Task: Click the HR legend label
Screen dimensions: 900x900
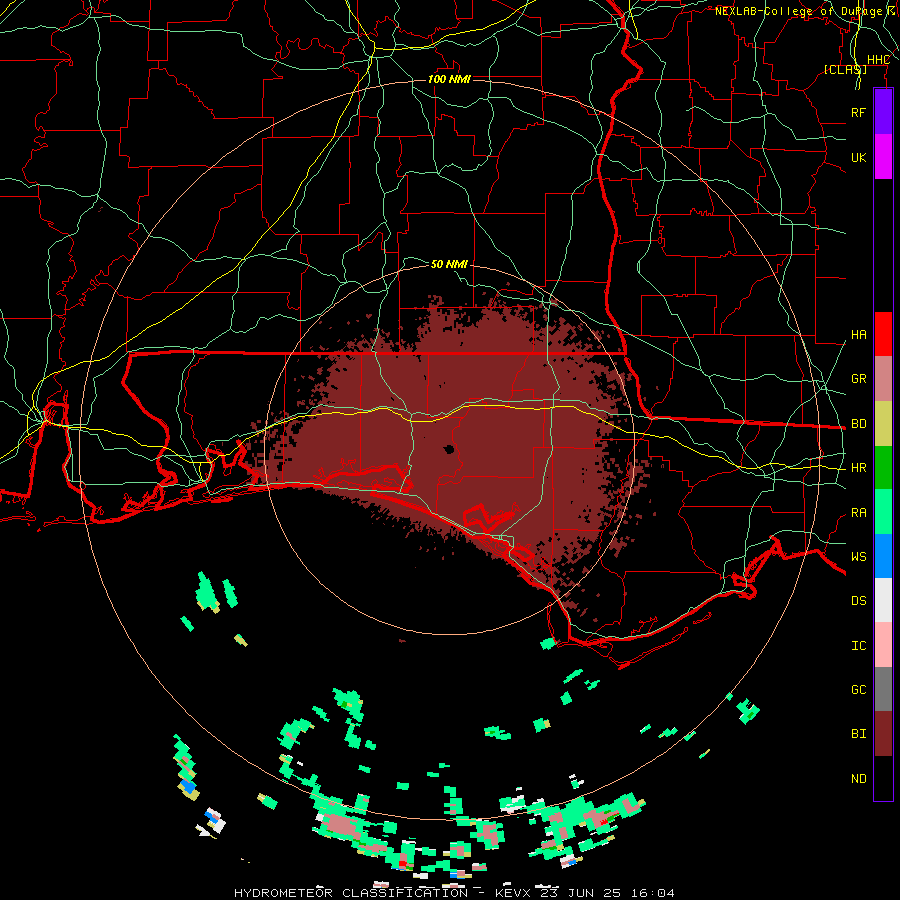Action: 859,467
